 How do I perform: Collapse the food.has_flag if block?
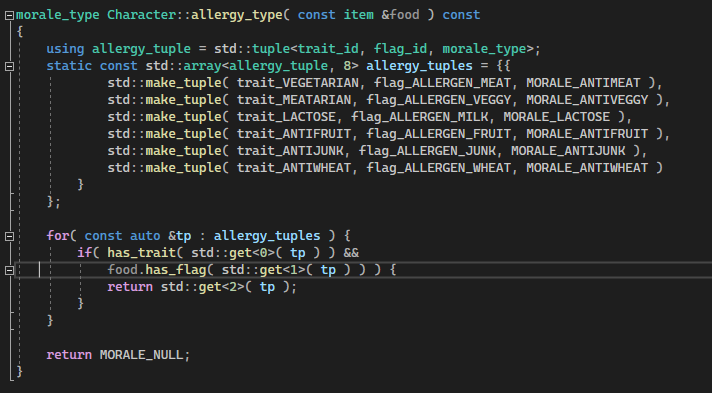coord(9,270)
